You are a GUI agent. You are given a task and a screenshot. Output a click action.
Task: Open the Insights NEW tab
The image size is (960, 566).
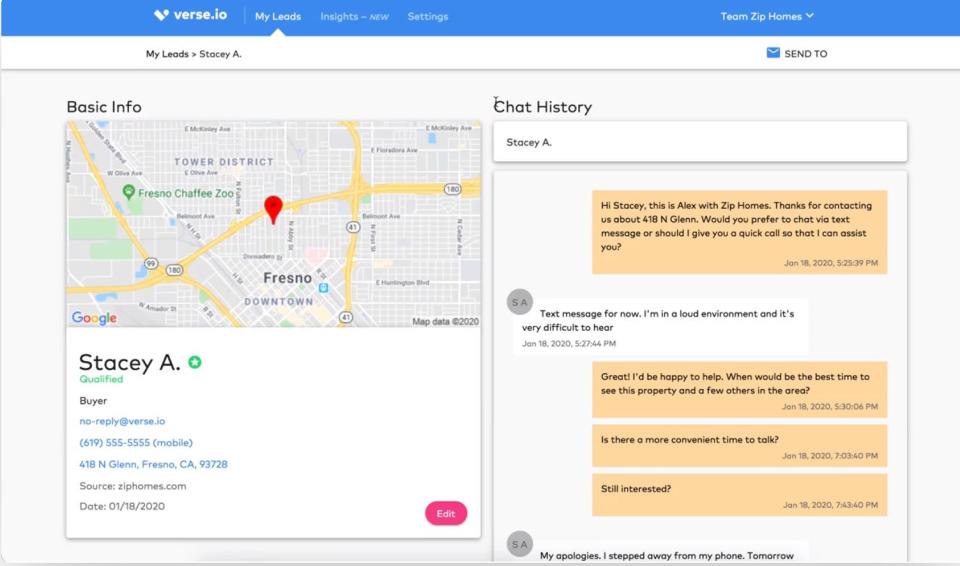tap(354, 17)
